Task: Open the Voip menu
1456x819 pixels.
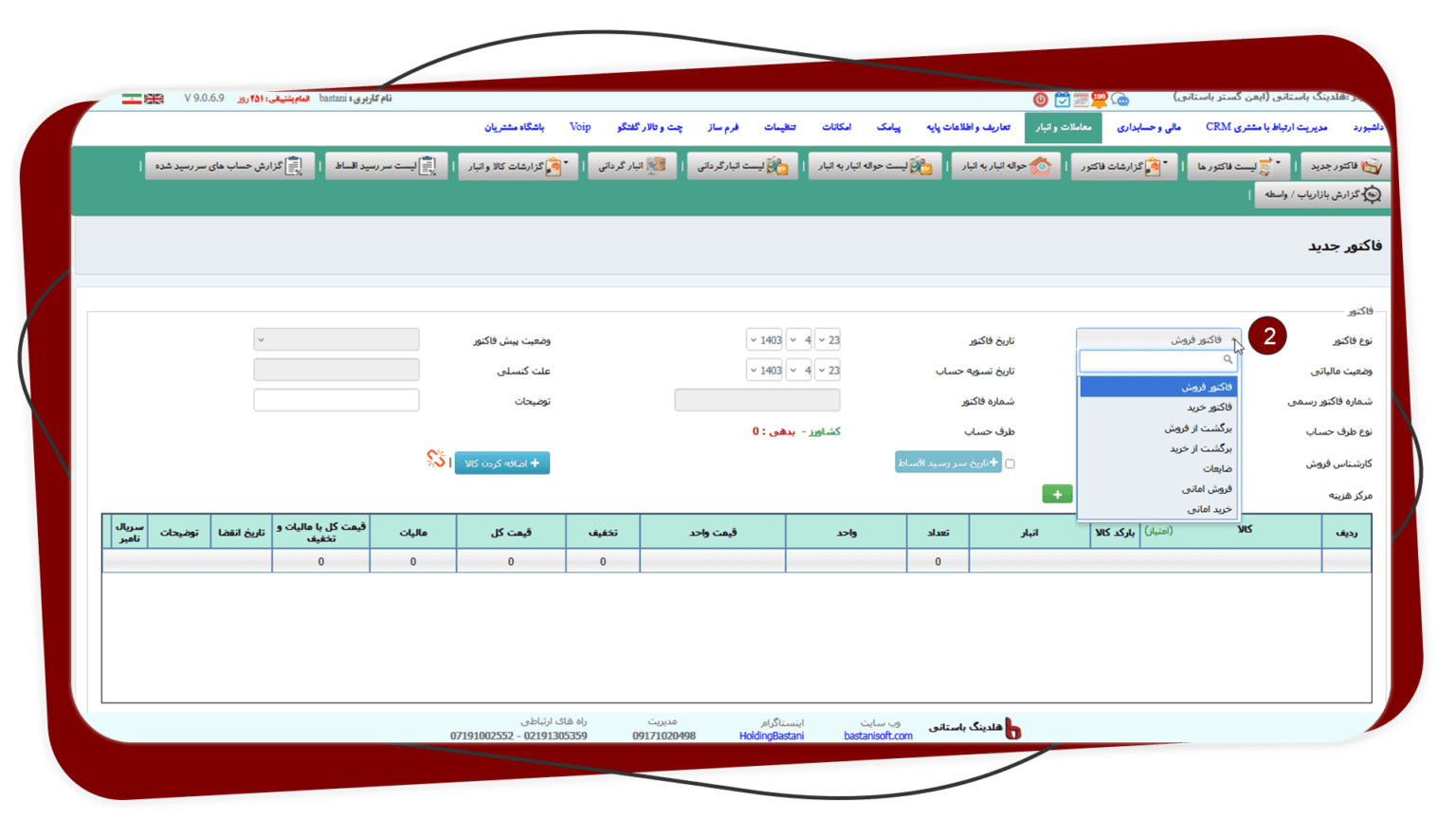Action: point(580,127)
